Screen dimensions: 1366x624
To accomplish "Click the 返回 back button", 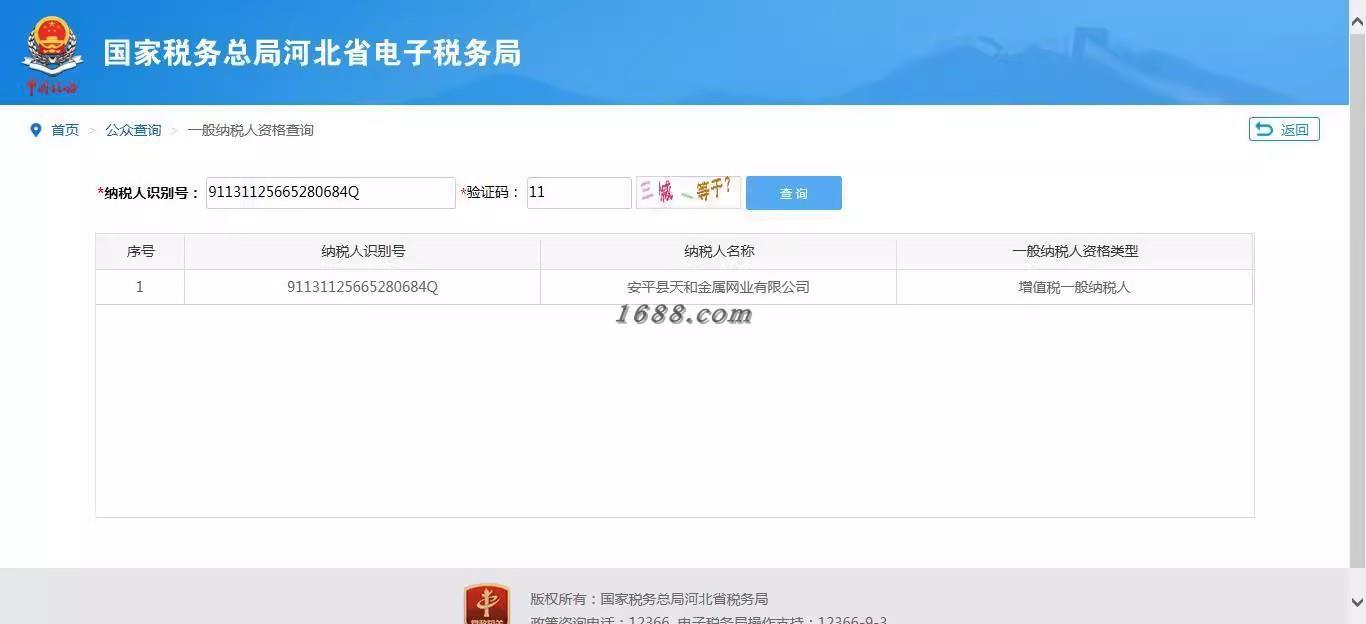I will [x=1284, y=129].
